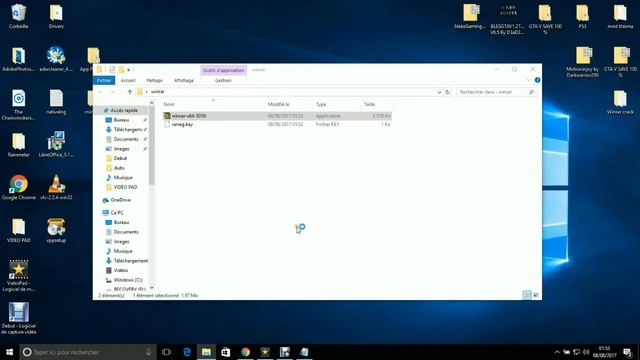This screenshot has width=640, height=360.
Task: Open the Windows Start menu
Action: [x=9, y=352]
